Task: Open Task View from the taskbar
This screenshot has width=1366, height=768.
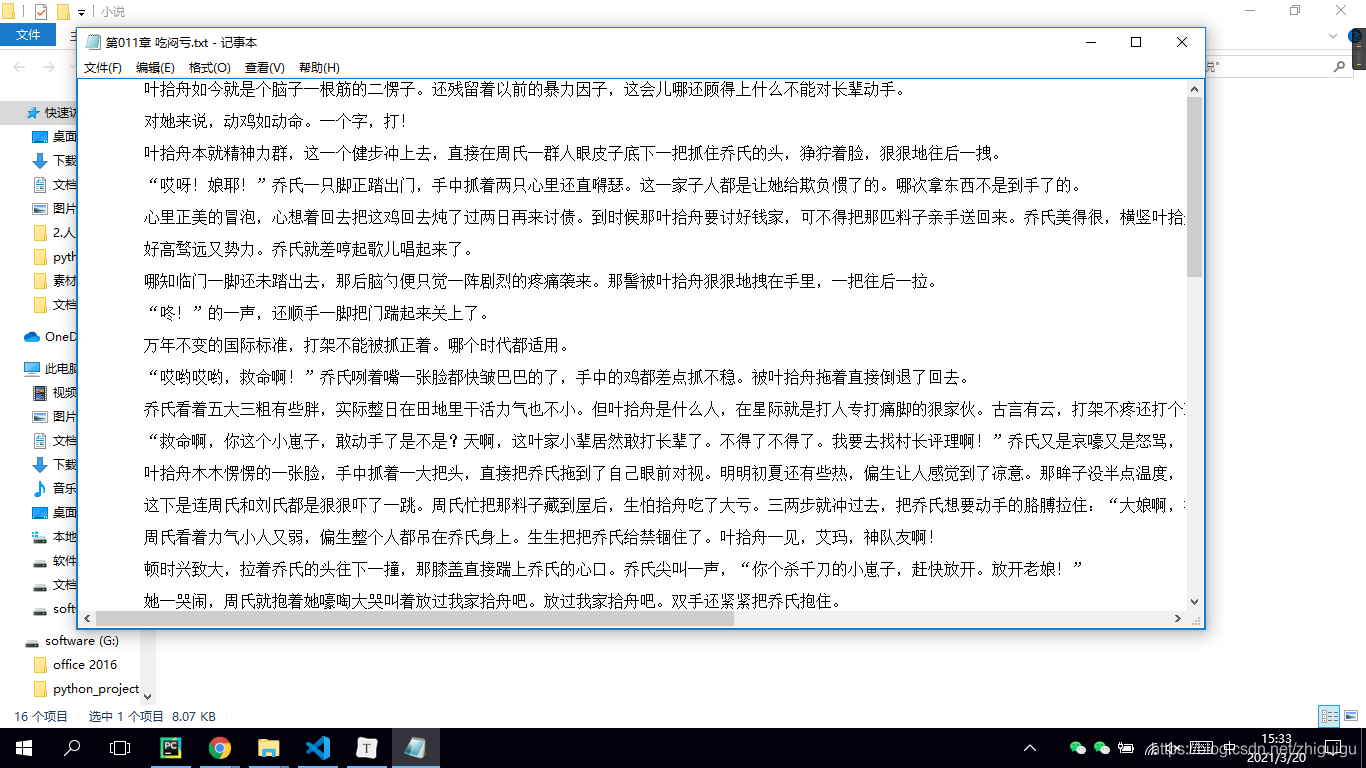Action: 119,747
